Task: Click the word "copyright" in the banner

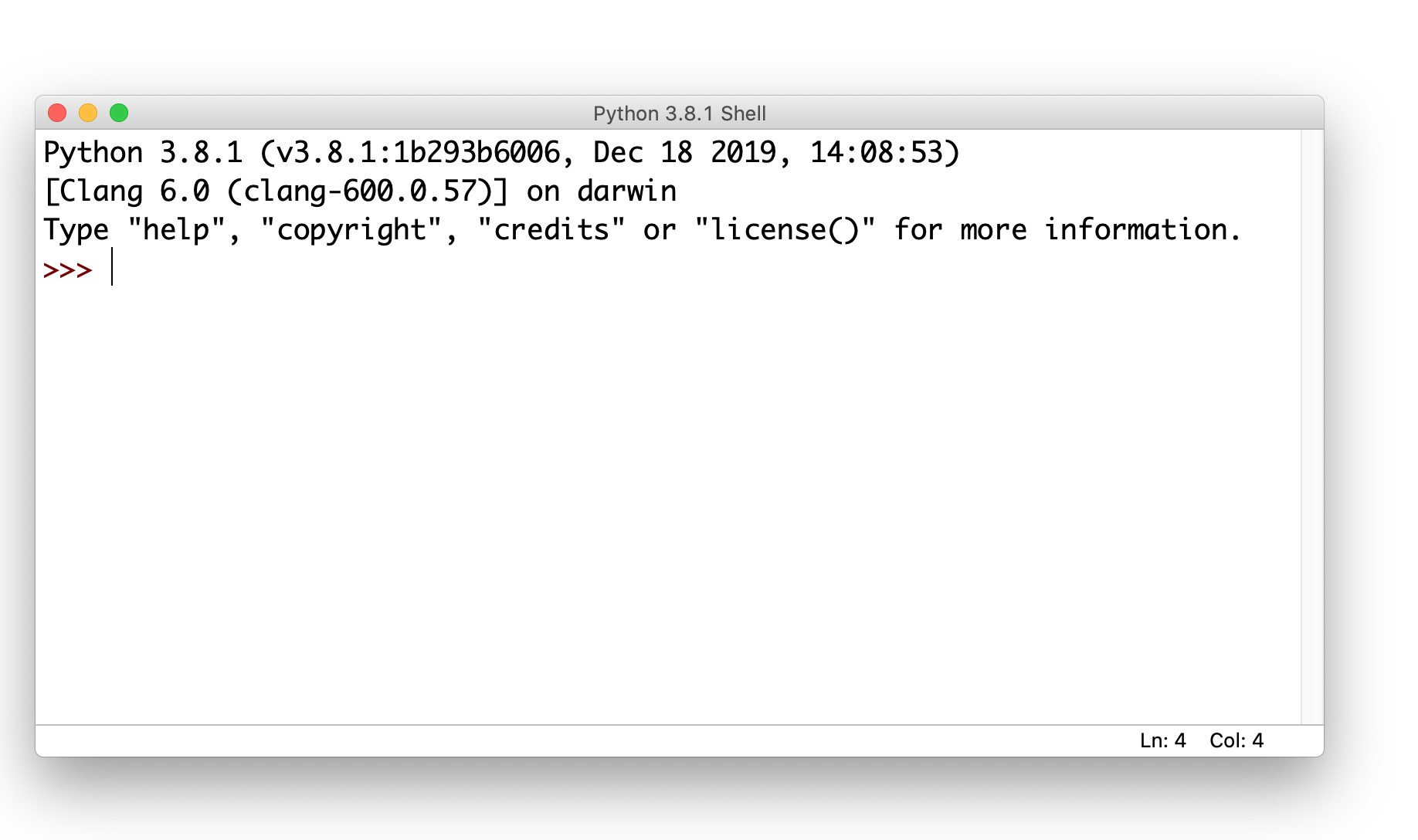Action: (351, 230)
